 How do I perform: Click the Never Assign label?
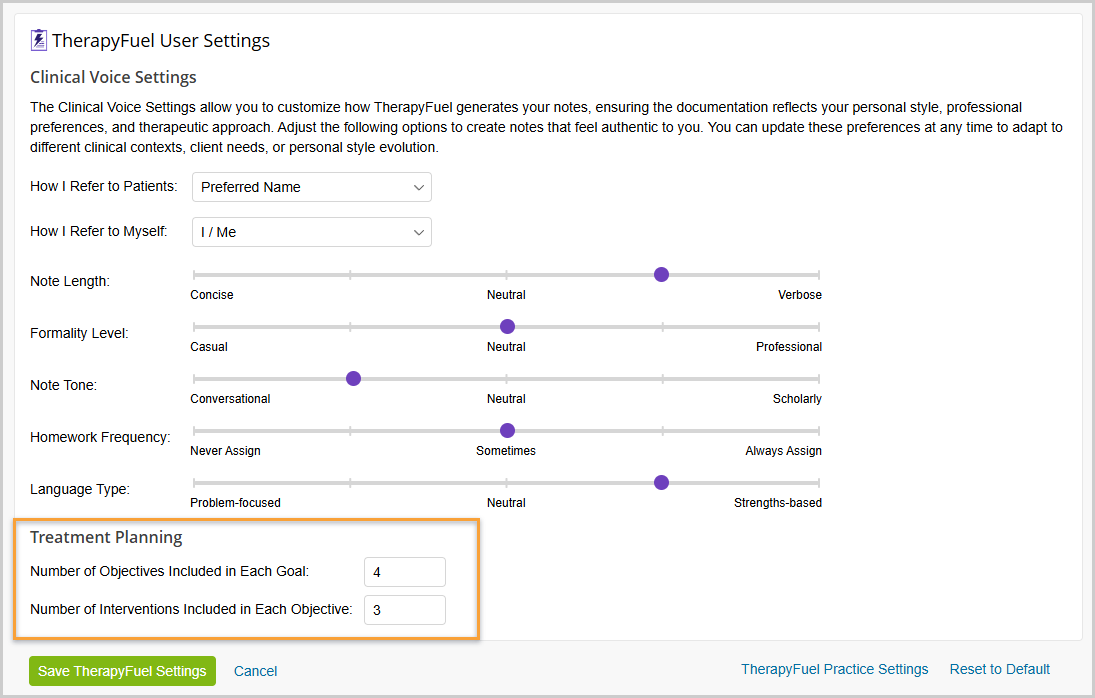click(x=225, y=451)
